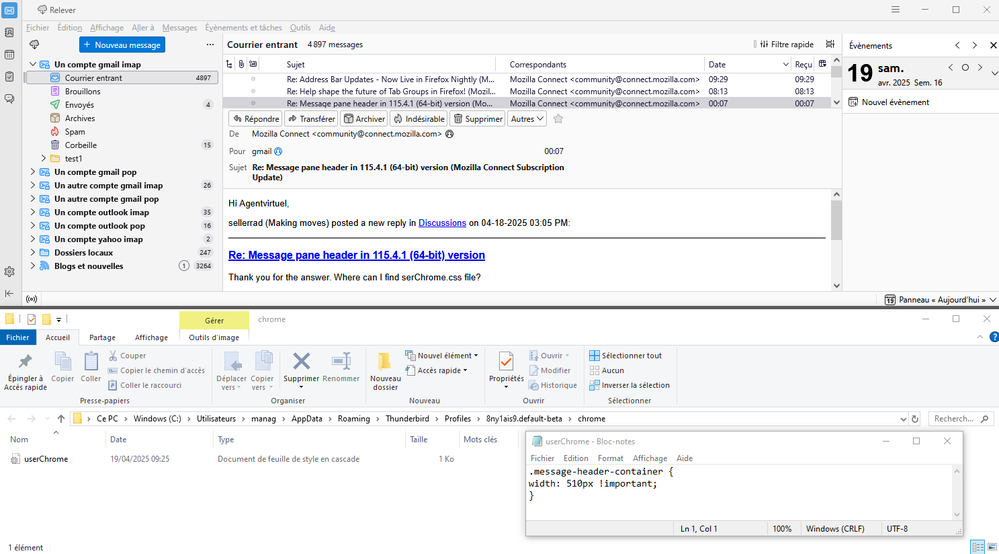The height and width of the screenshot is (554, 999).
Task: Open Explorer address bar history dropdown
Action: [x=903, y=419]
